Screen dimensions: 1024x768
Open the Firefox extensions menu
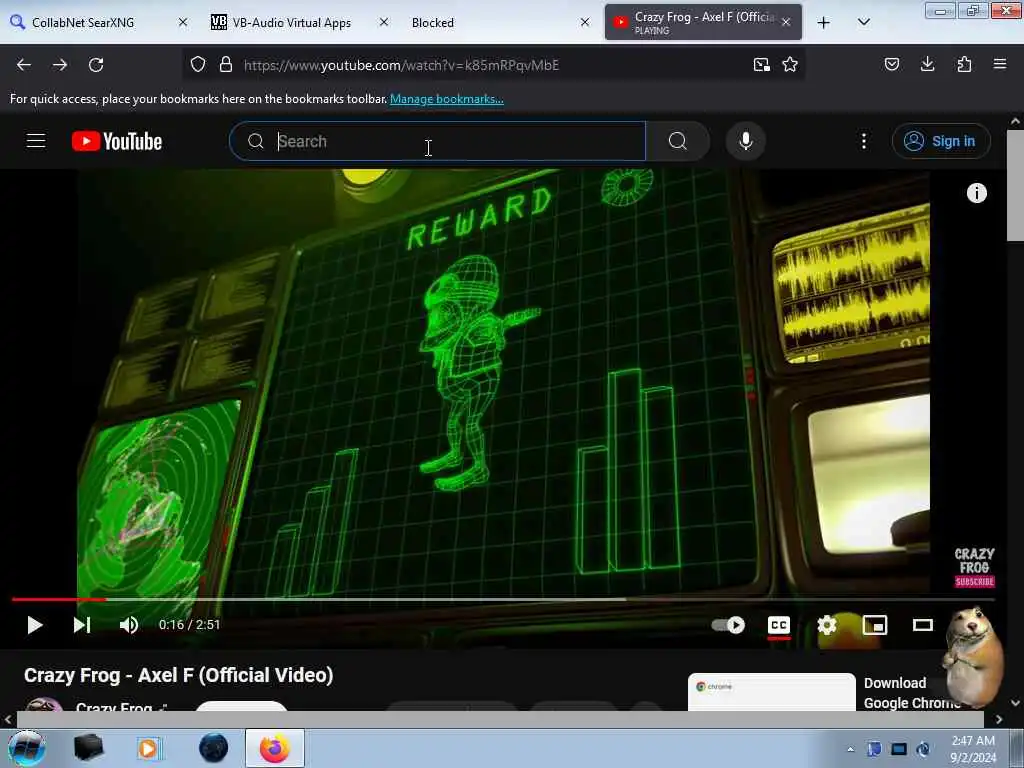[964, 64]
